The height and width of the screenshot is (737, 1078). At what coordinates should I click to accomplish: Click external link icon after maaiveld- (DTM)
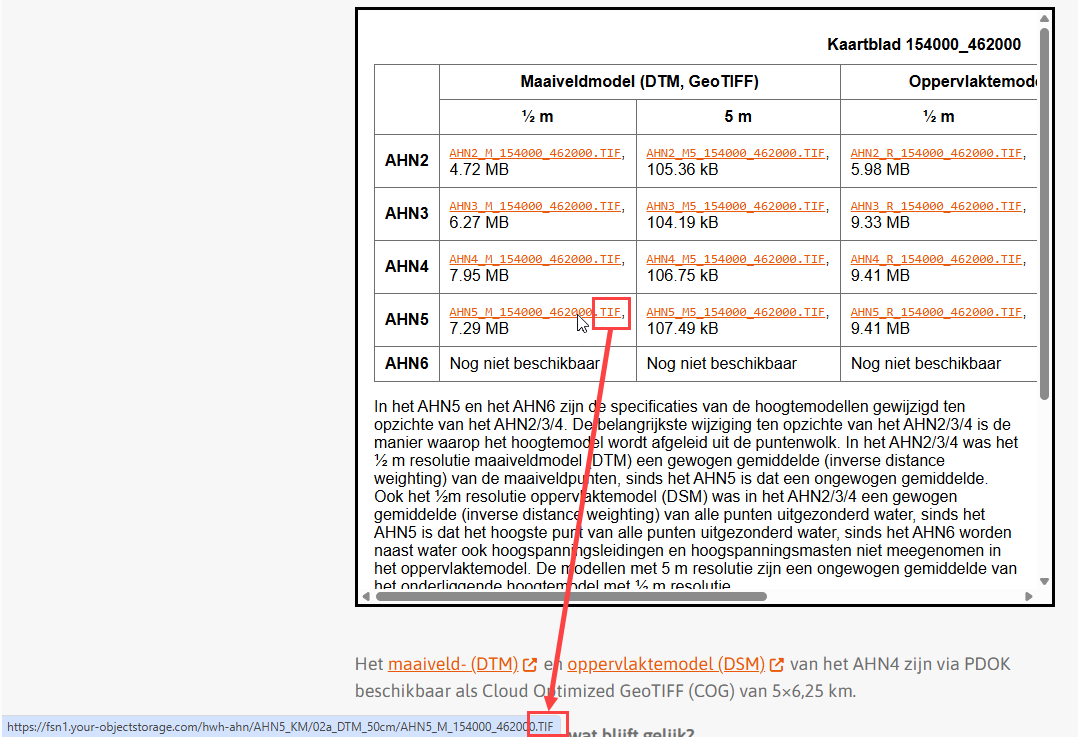coord(531,665)
